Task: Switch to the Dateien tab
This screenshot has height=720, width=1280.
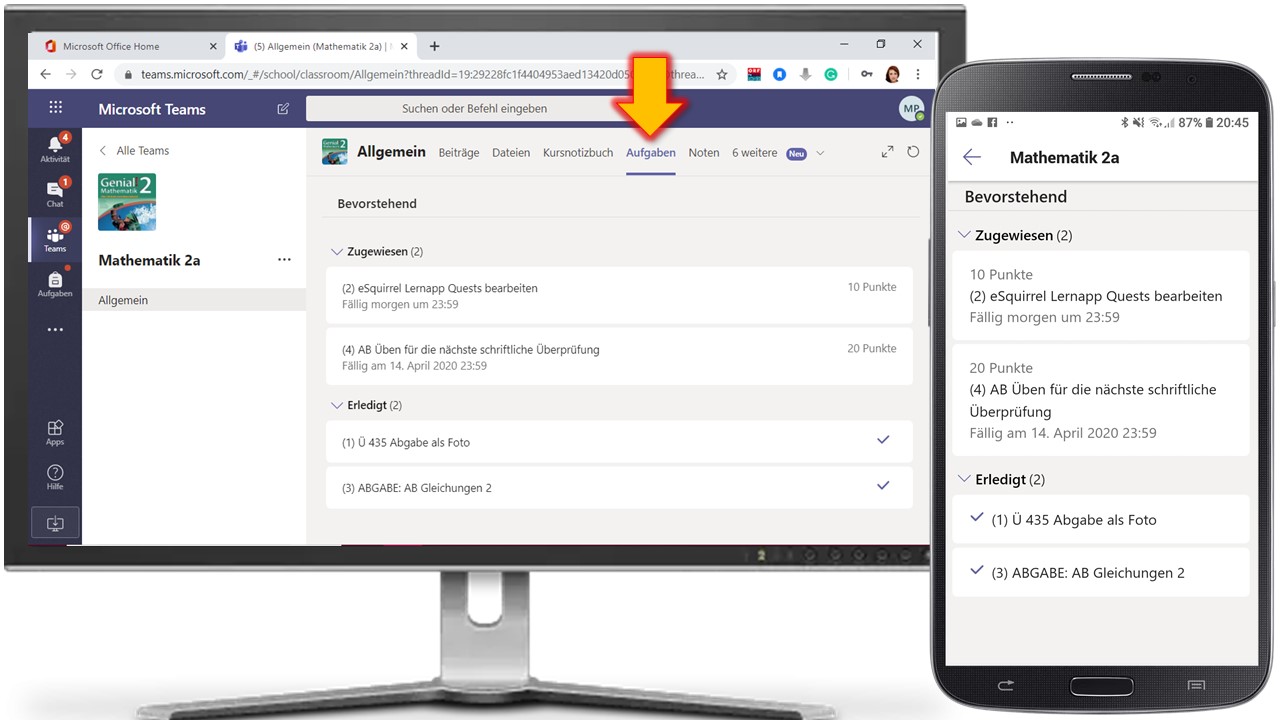Action: 511,153
